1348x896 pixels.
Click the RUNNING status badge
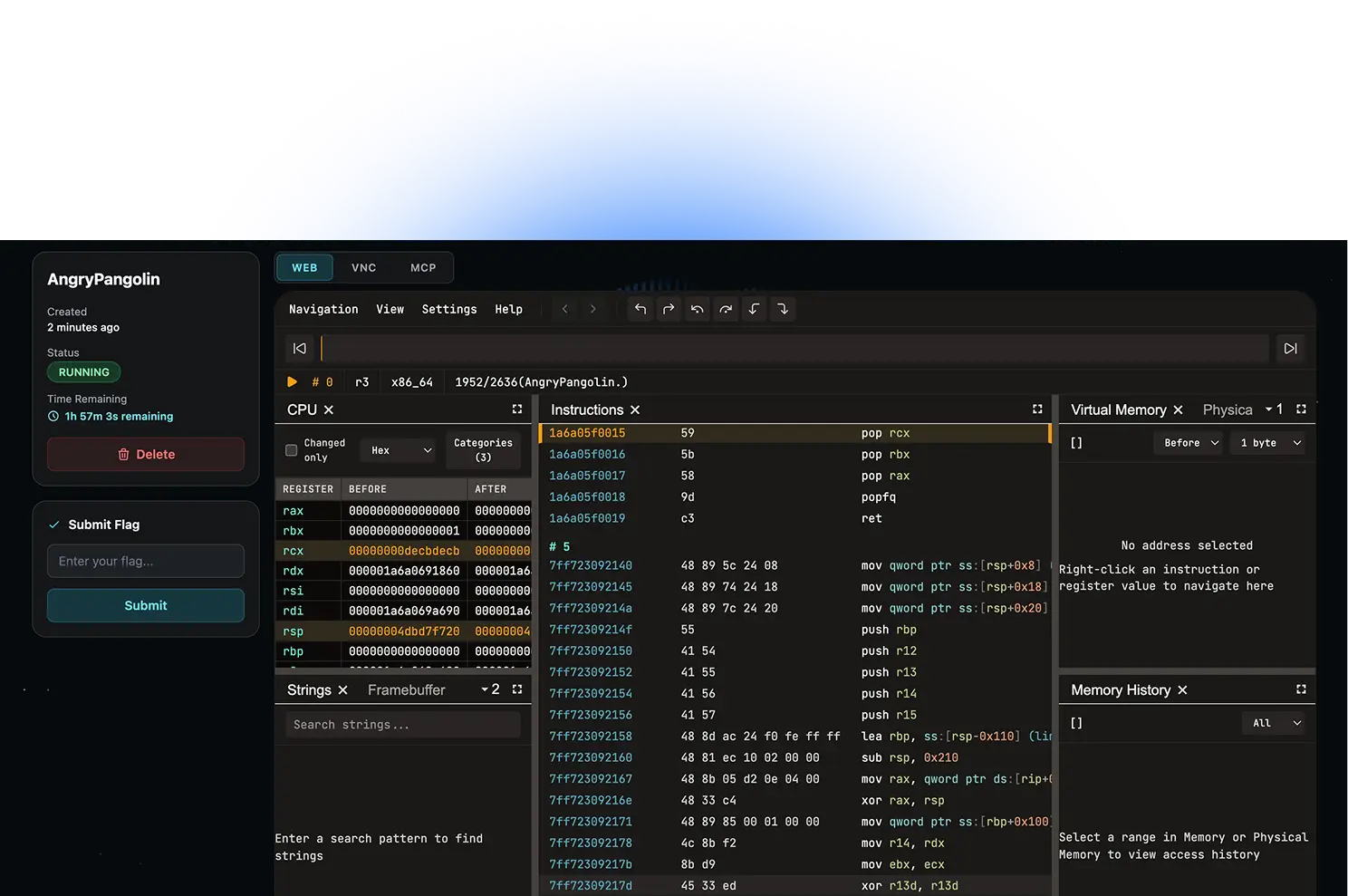point(84,372)
